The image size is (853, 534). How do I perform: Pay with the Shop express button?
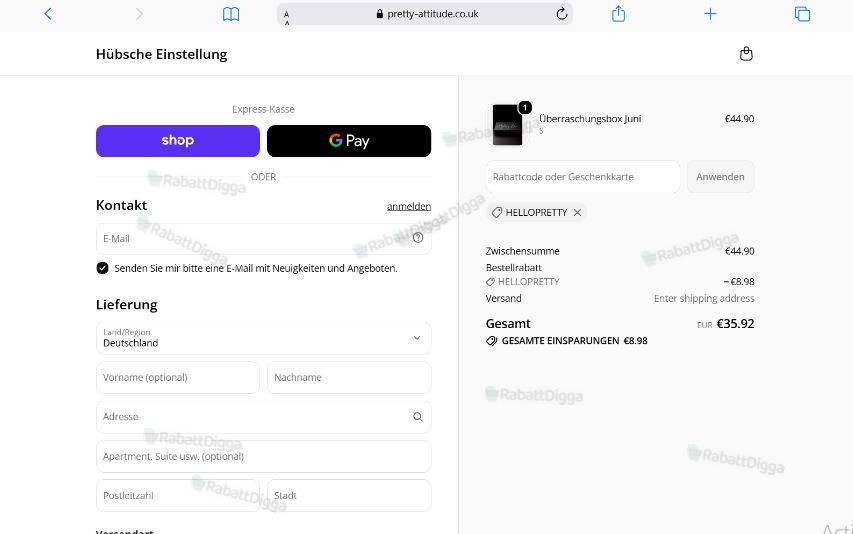(178, 141)
